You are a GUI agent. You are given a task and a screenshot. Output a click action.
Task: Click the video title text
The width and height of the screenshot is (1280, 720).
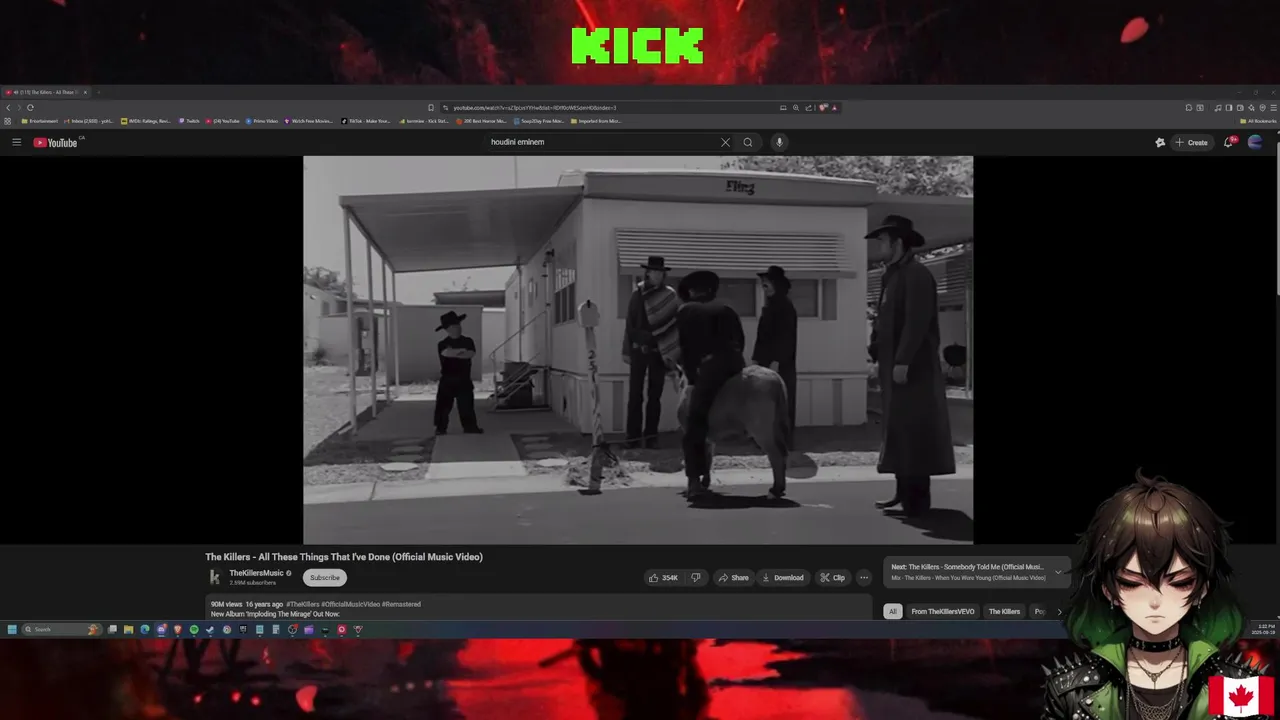[x=344, y=557]
